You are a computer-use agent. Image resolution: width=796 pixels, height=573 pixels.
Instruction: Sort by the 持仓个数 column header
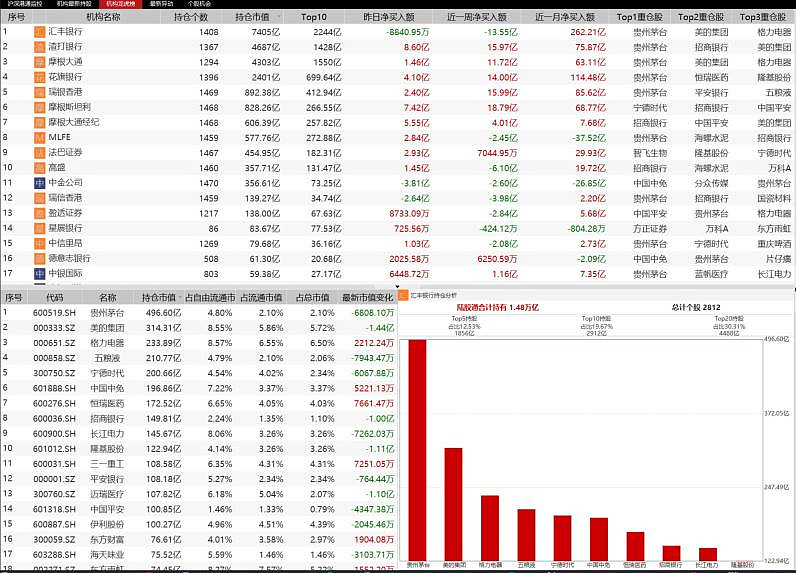tap(191, 17)
